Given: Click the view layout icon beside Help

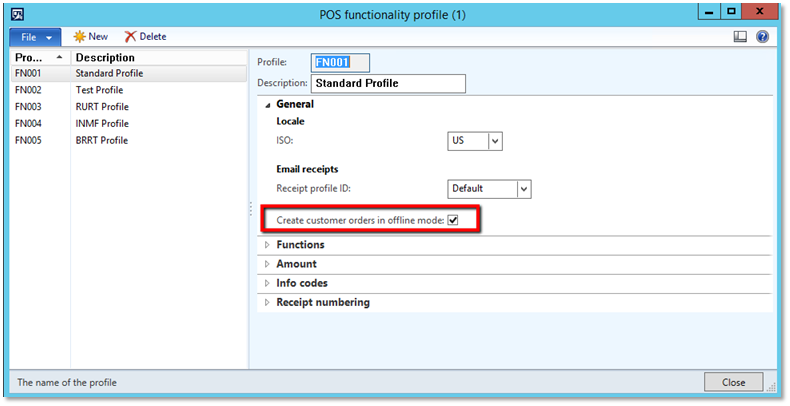Looking at the screenshot, I should point(741,36).
